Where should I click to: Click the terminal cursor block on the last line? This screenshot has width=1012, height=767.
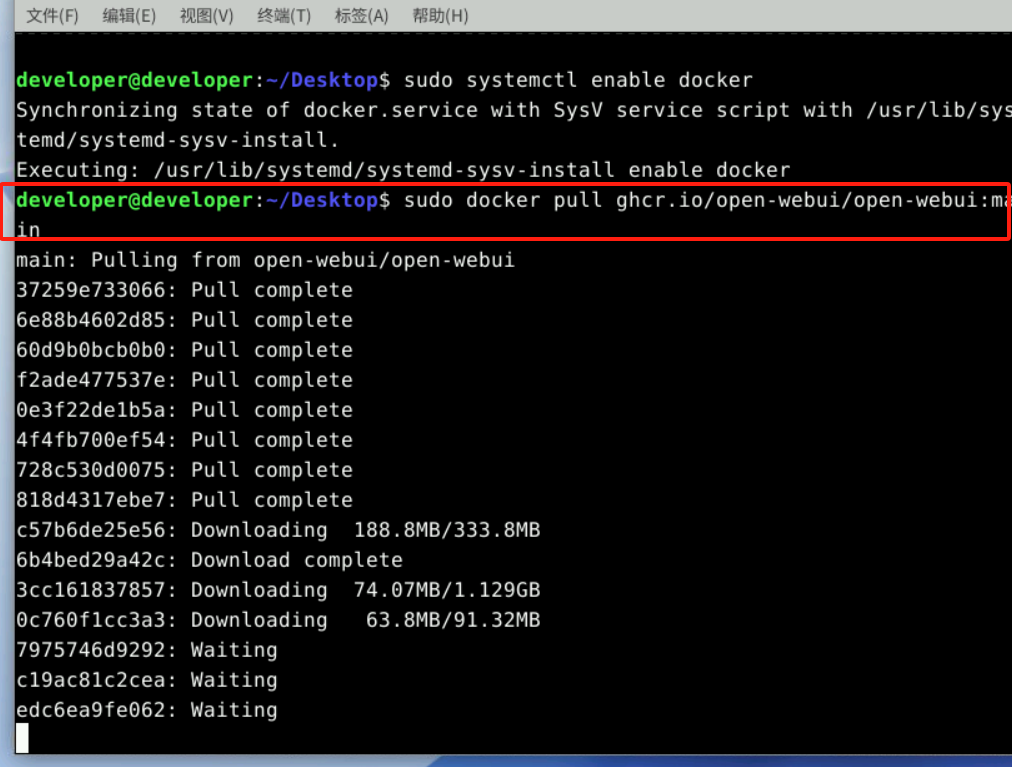pos(22,738)
